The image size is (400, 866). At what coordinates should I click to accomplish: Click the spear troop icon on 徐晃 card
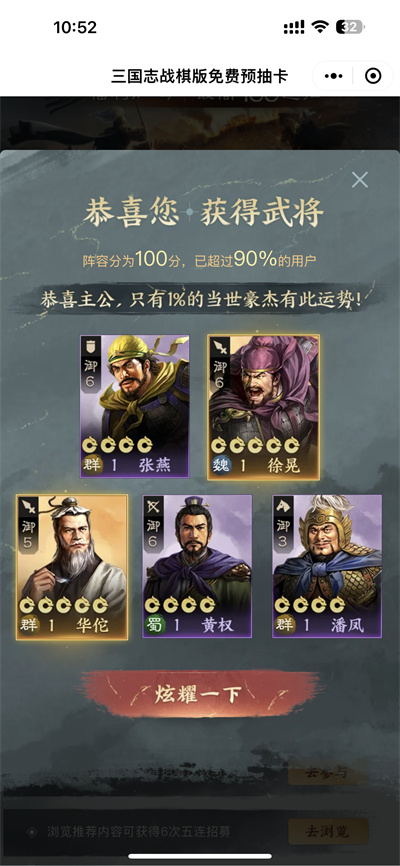[x=220, y=347]
